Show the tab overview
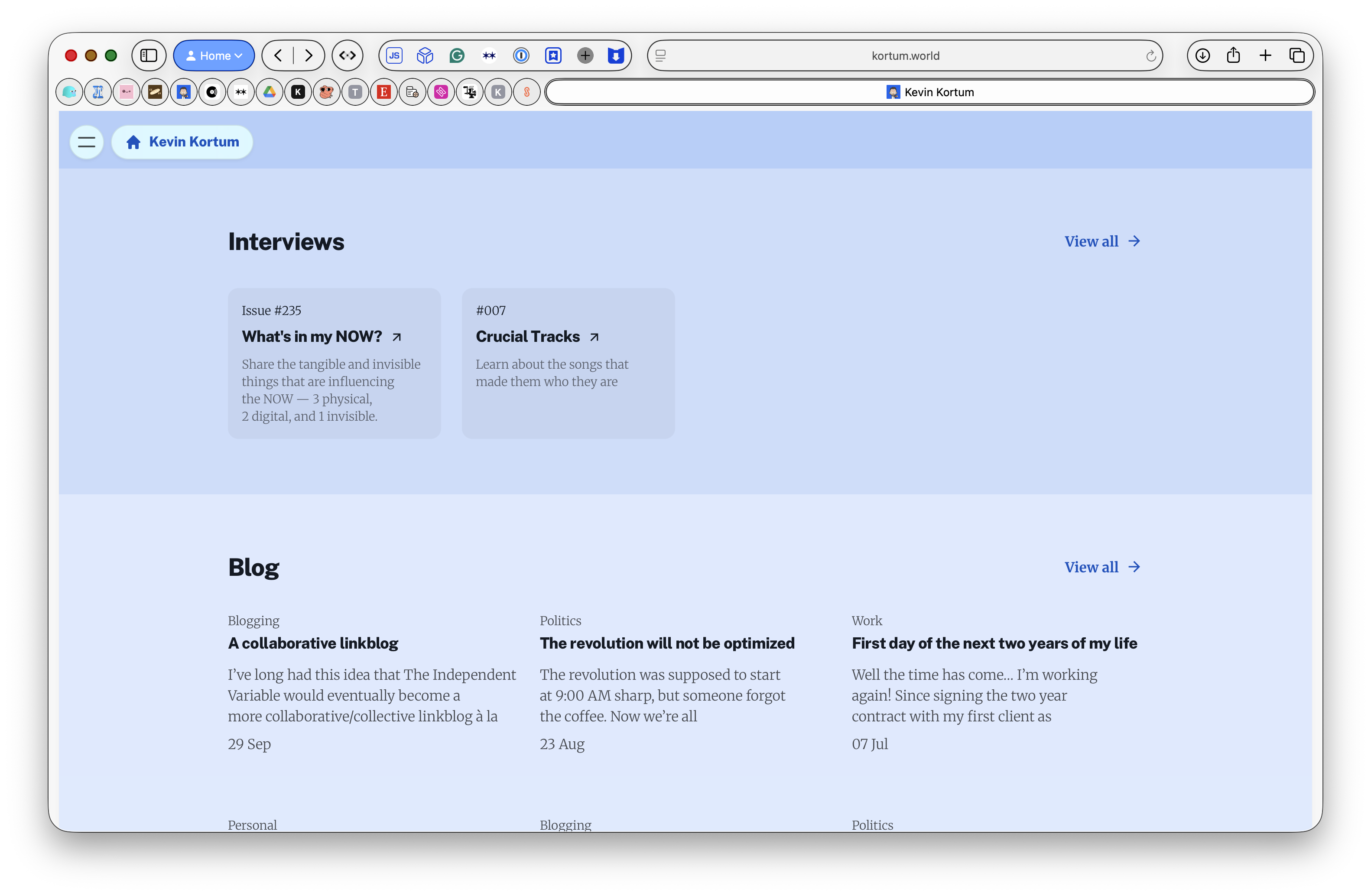 tap(1297, 55)
